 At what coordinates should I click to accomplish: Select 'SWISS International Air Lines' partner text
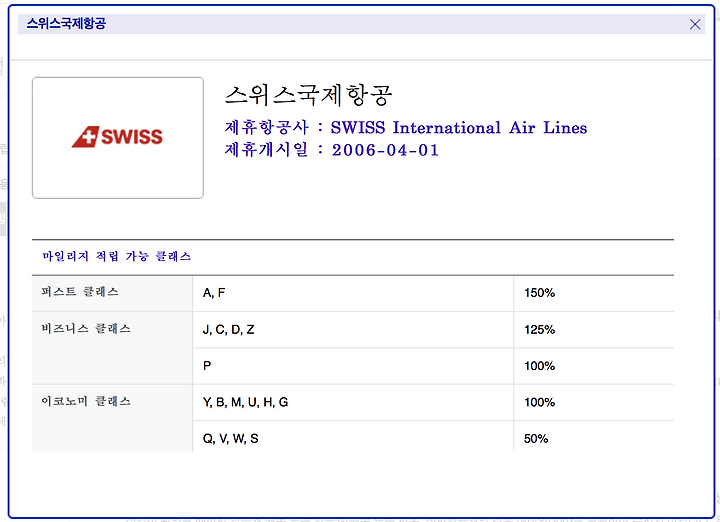pyautogui.click(x=459, y=128)
